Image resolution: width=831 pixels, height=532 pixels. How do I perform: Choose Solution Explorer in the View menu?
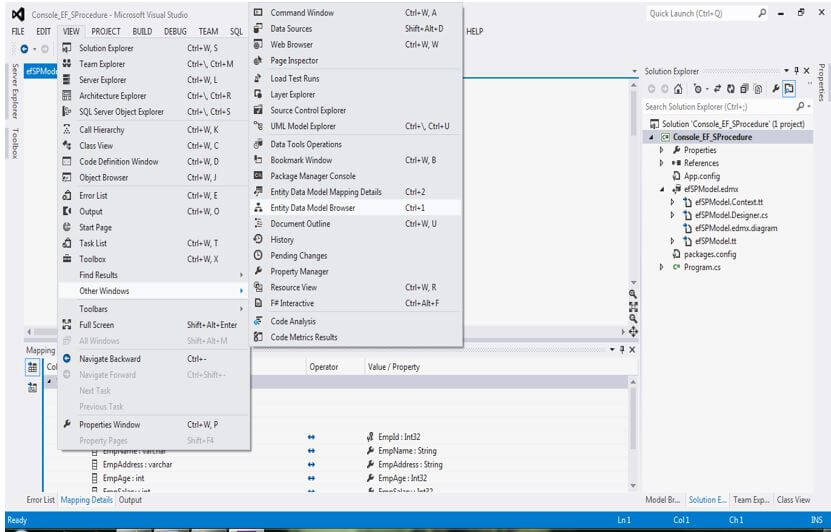(153, 48)
